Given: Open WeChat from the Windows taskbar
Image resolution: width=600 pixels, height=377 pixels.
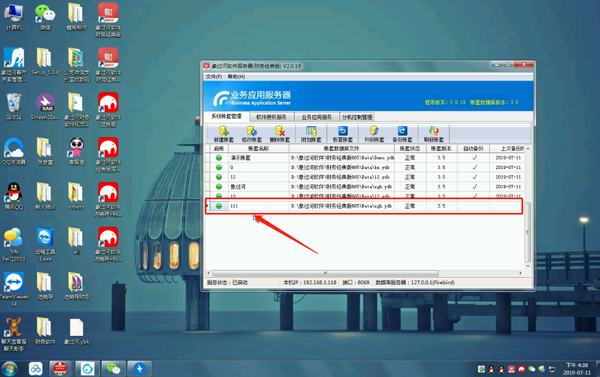Looking at the screenshot, I should point(113,369).
